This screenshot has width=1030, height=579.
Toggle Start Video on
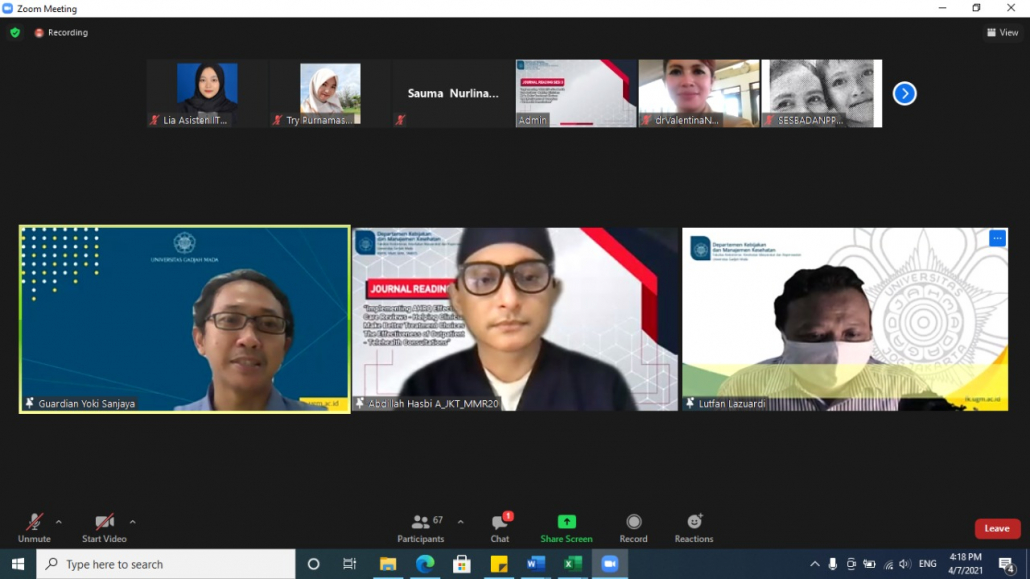(104, 527)
